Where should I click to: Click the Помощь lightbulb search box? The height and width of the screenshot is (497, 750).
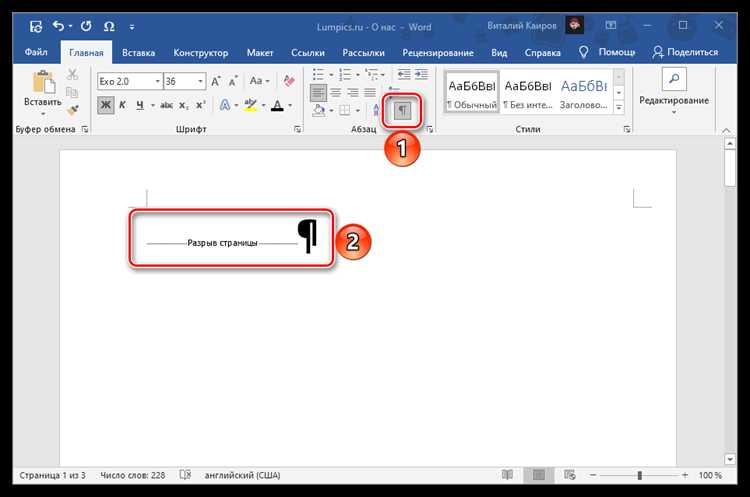pyautogui.click(x=607, y=52)
